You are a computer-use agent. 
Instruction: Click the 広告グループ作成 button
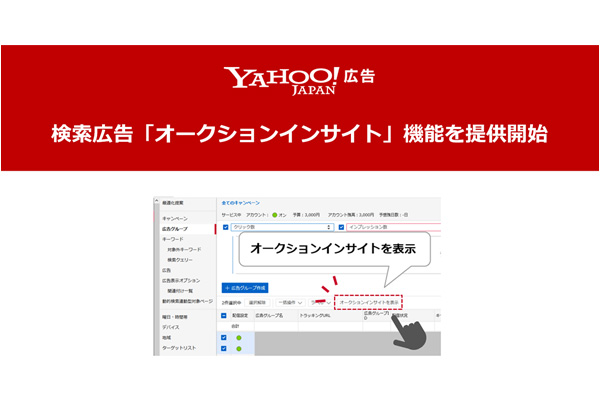point(245,286)
